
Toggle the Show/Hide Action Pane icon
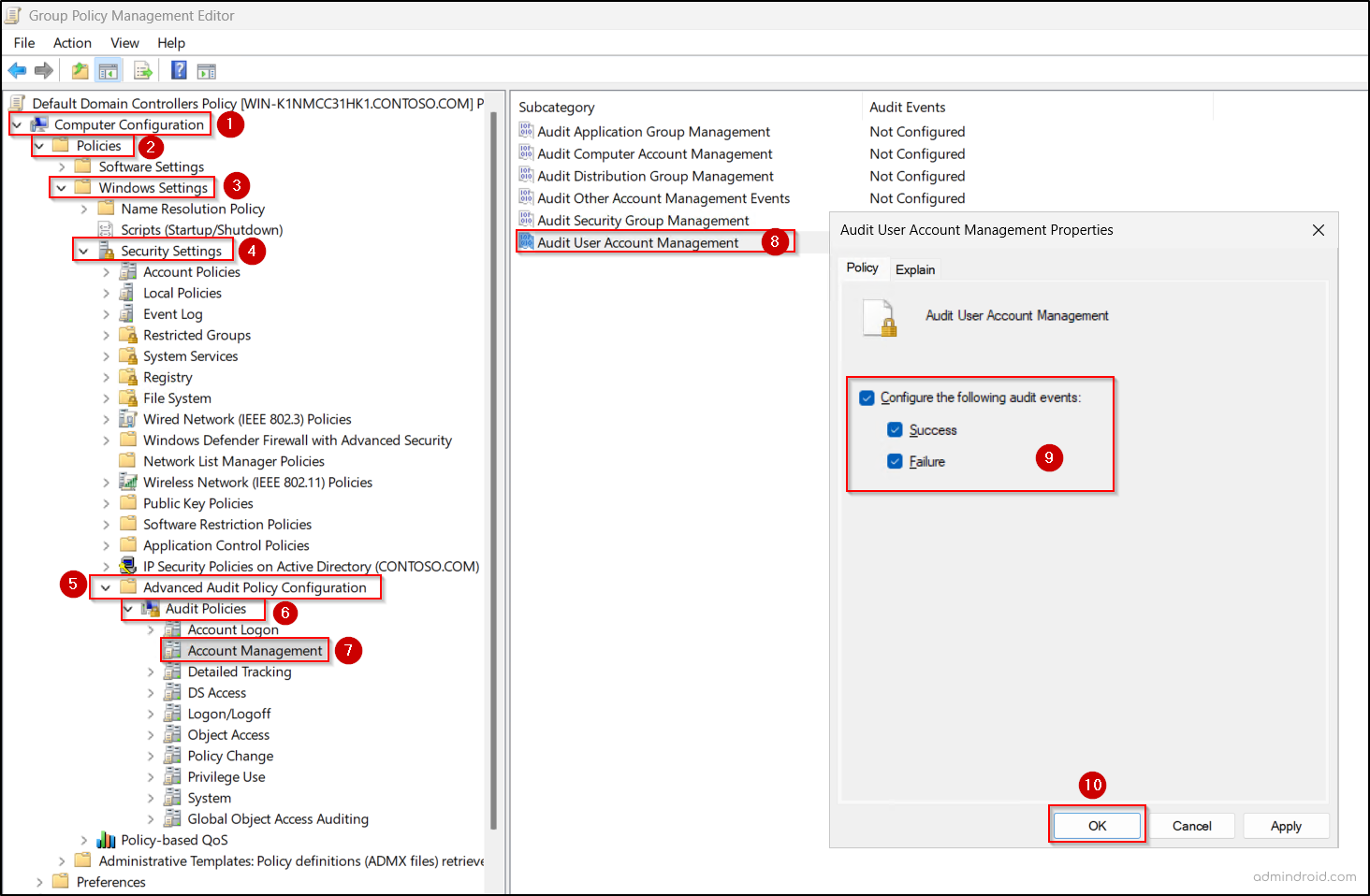point(207,70)
